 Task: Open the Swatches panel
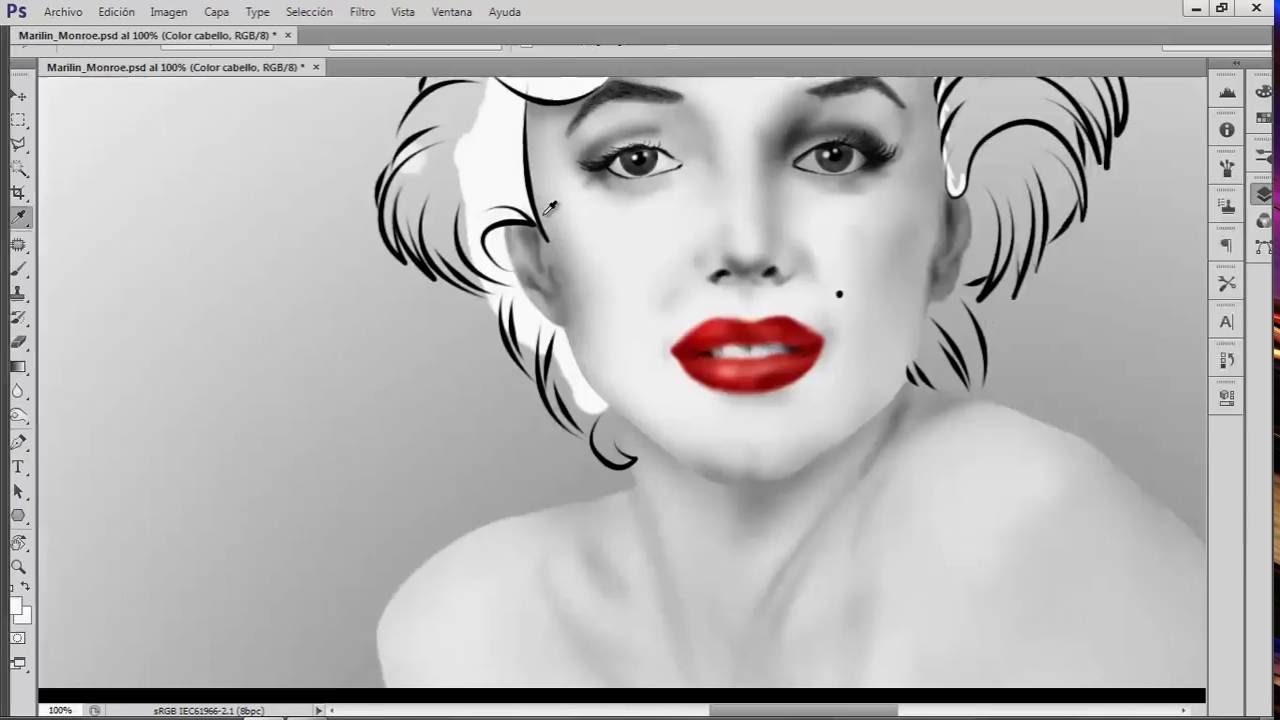1265,118
